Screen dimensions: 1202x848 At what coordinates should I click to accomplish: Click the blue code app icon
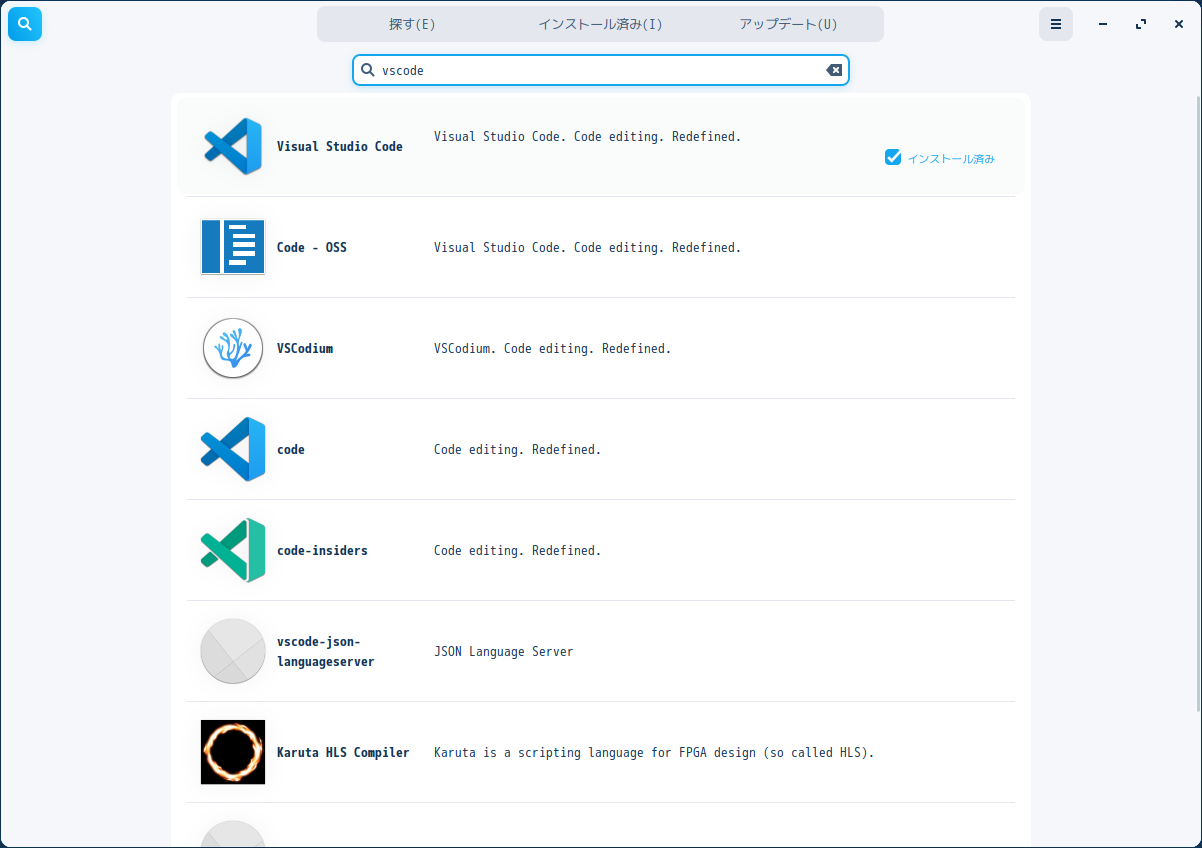233,449
